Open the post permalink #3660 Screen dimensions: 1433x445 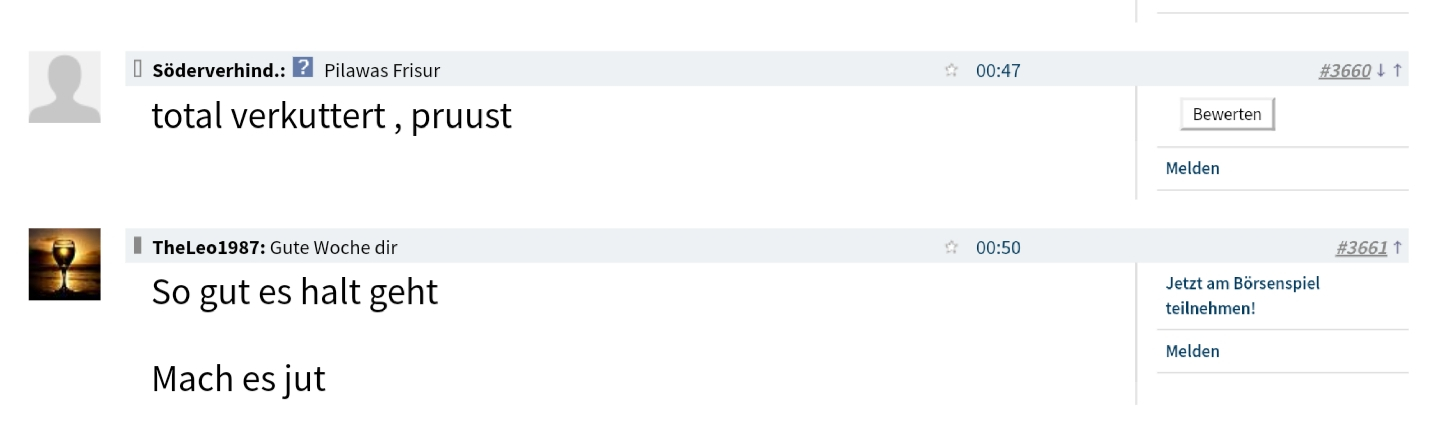1345,70
